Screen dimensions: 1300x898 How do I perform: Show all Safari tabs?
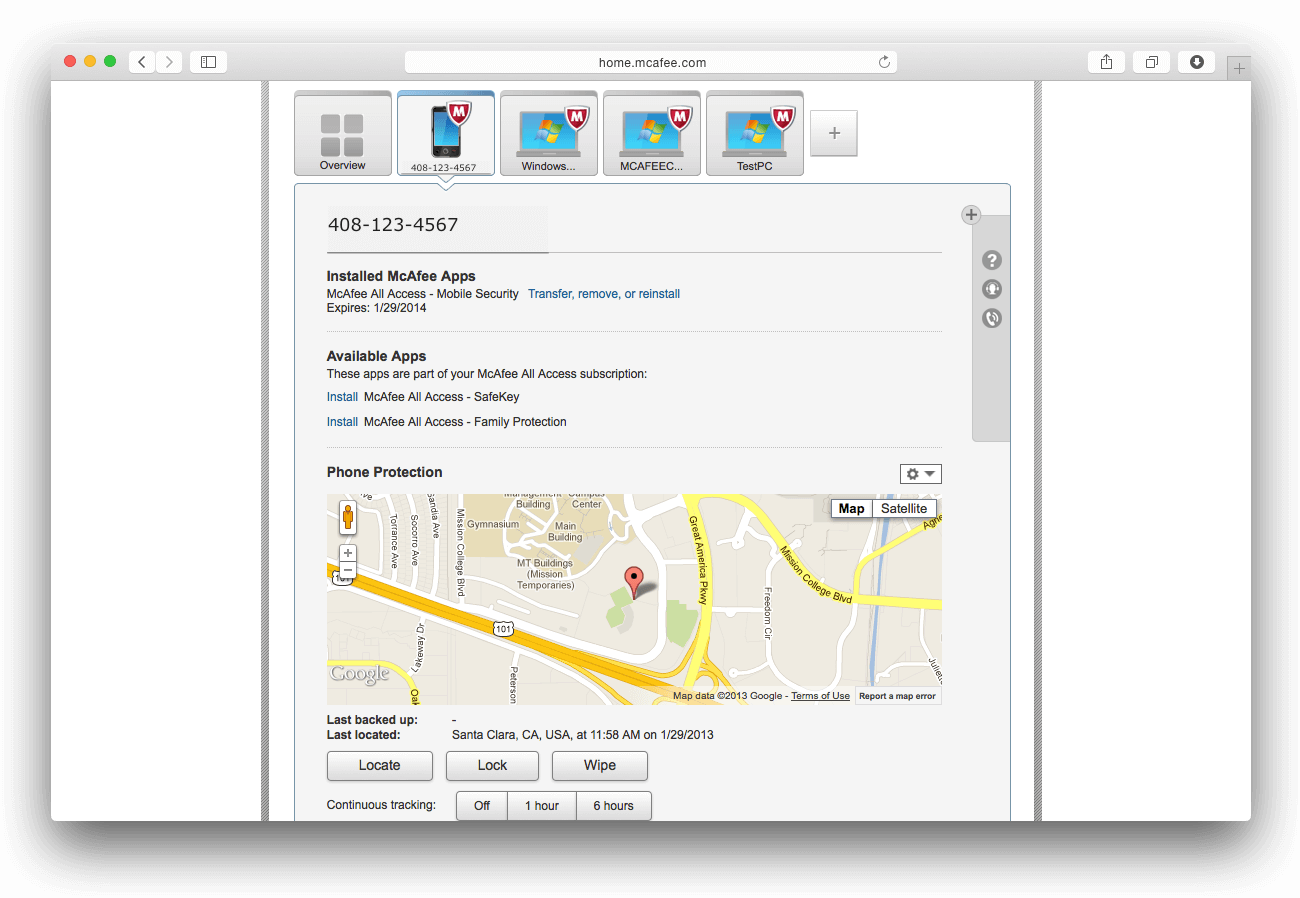pyautogui.click(x=1152, y=62)
